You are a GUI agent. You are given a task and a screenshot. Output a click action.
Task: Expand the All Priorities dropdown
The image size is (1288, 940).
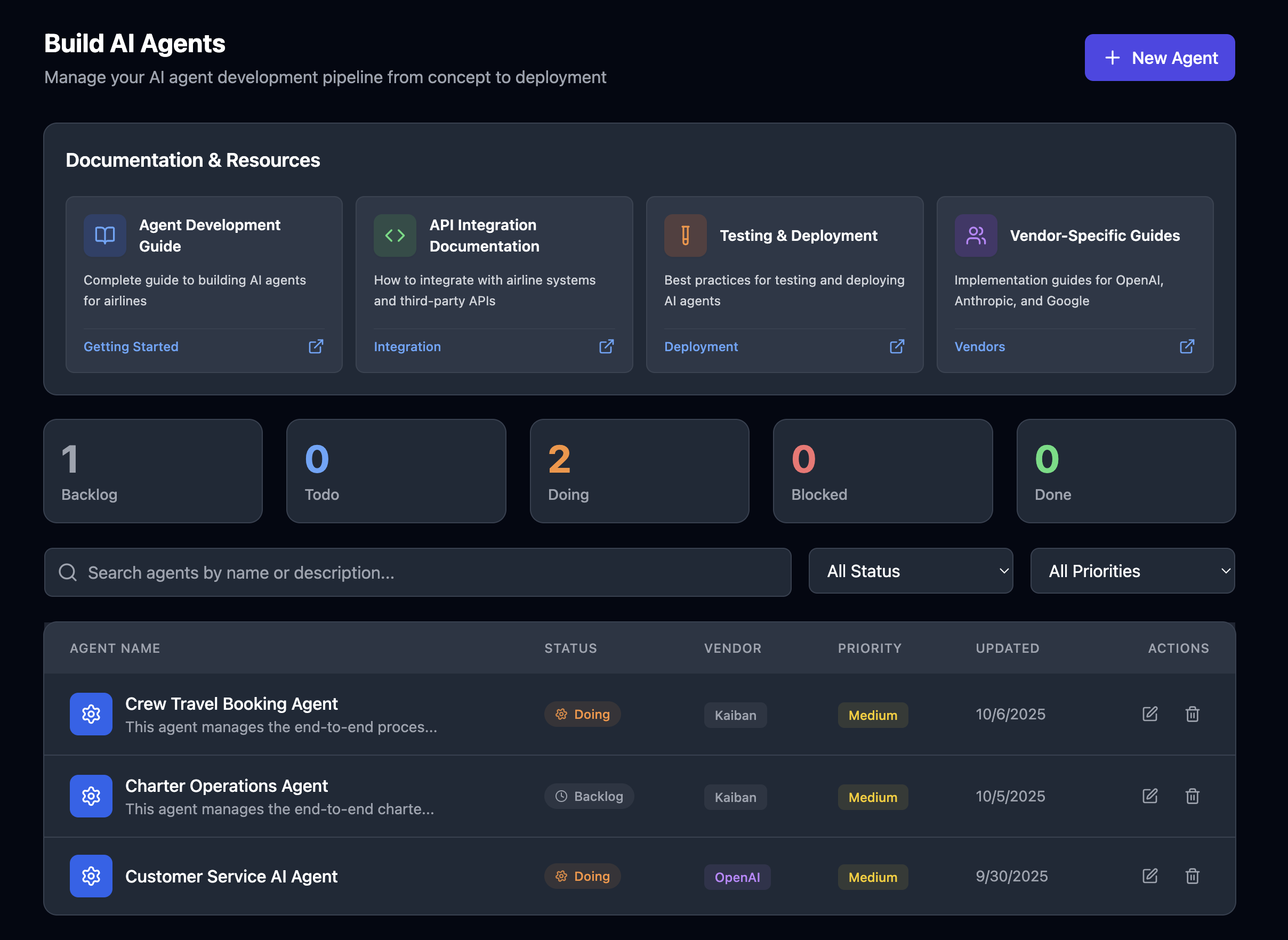(x=1132, y=571)
